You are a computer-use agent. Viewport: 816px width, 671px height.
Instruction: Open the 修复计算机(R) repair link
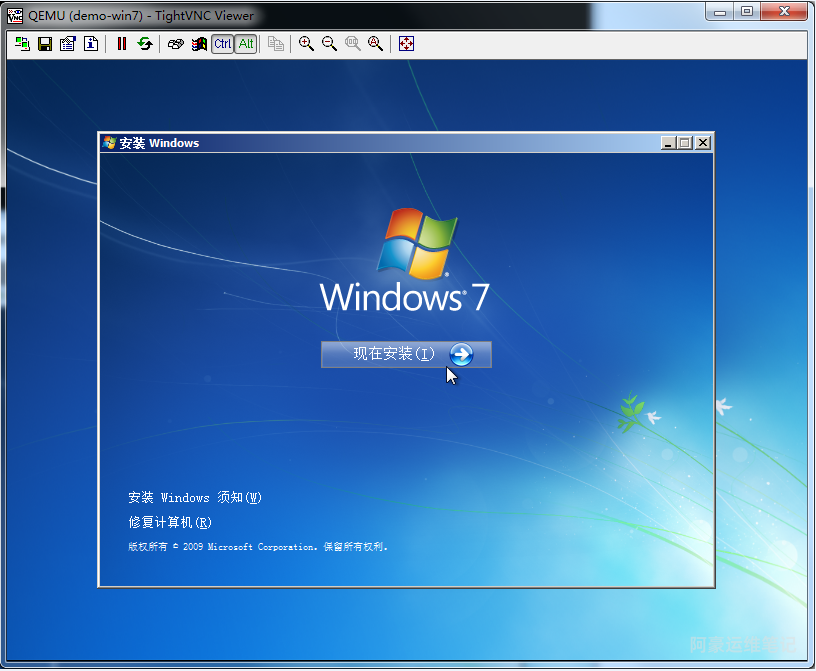170,522
